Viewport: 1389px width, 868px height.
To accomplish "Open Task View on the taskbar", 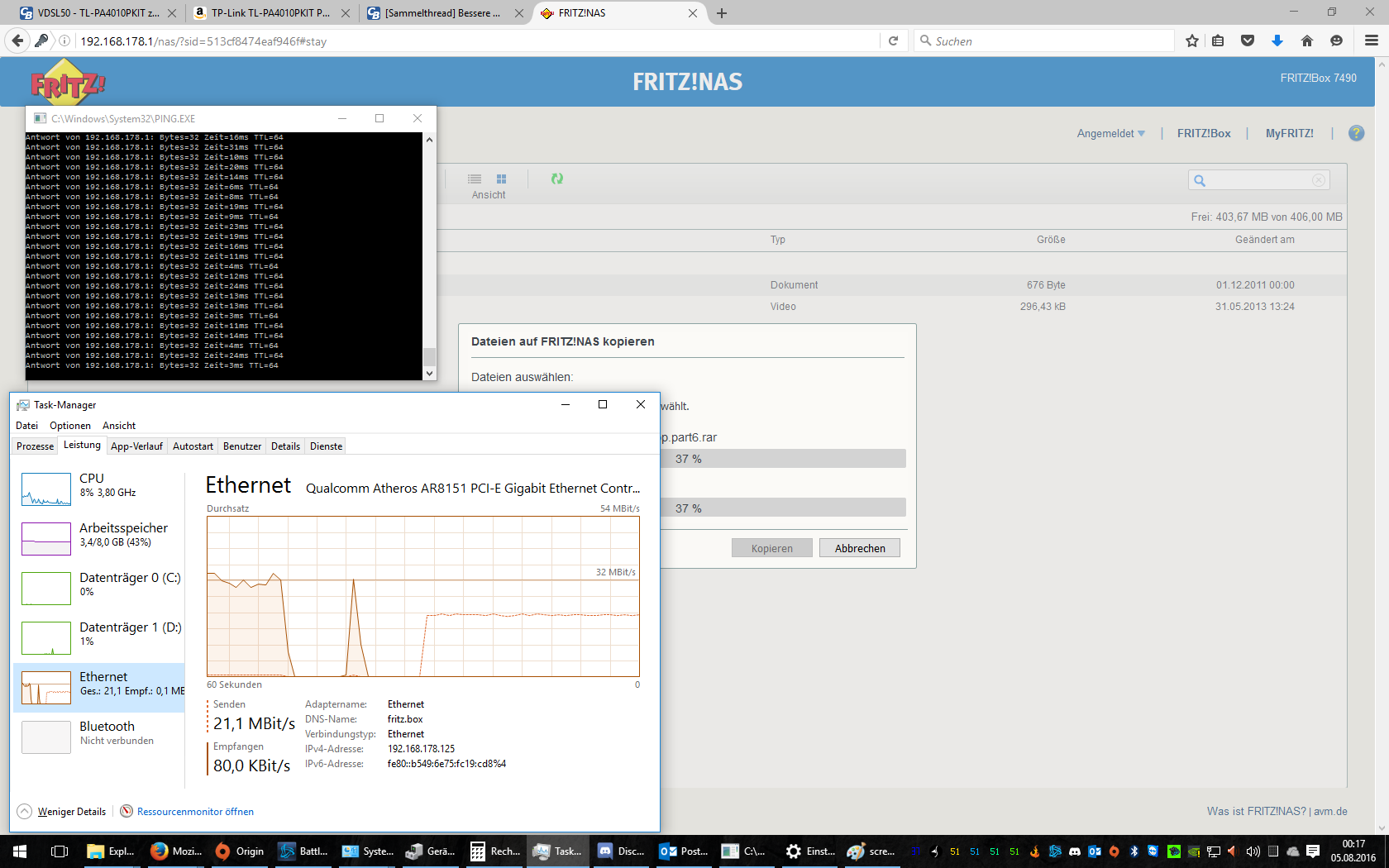I will (60, 851).
